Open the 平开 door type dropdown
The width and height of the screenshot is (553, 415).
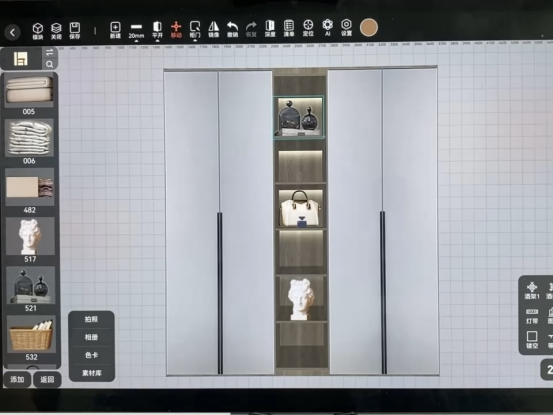[157, 30]
